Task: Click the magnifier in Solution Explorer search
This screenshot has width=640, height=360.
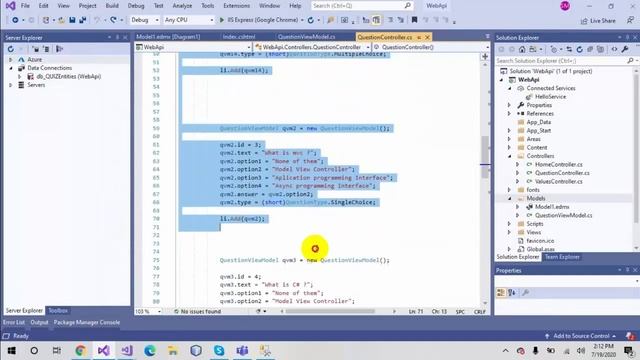Action: (630, 60)
